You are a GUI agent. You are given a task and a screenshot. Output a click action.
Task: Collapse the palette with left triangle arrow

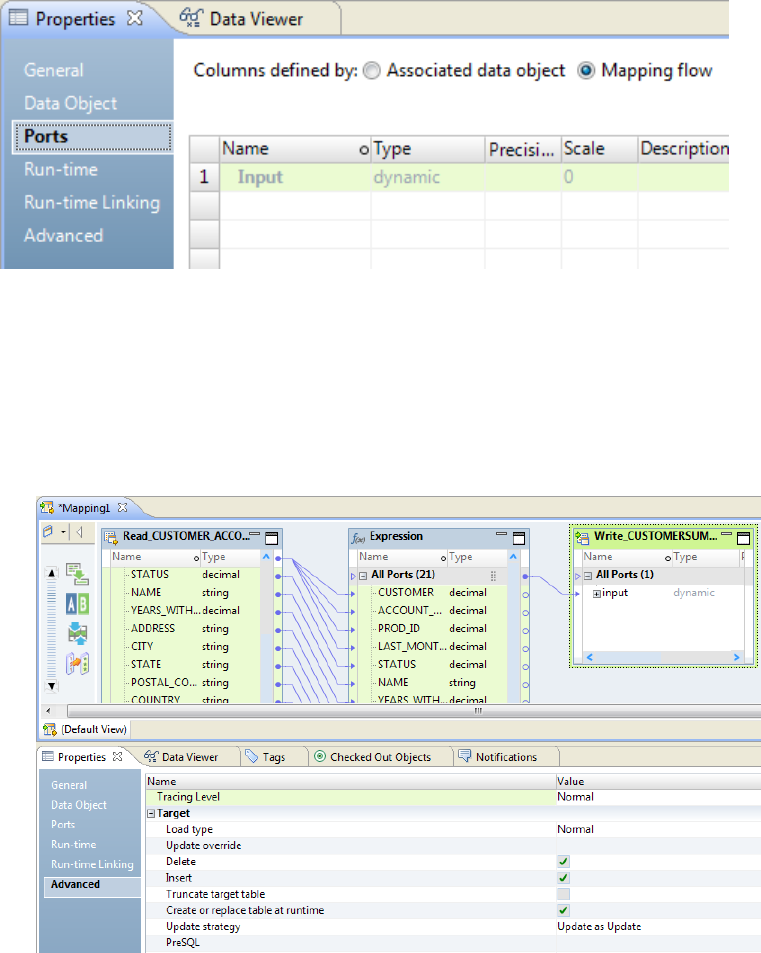pyautogui.click(x=79, y=532)
